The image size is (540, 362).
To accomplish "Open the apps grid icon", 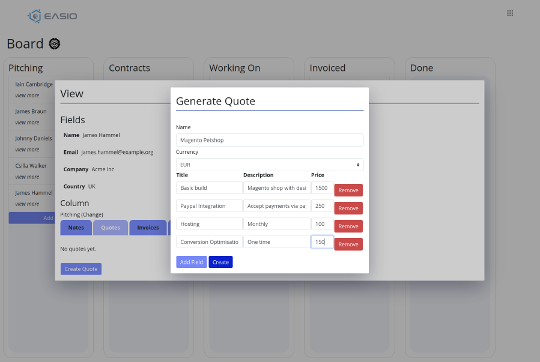I will click(510, 13).
